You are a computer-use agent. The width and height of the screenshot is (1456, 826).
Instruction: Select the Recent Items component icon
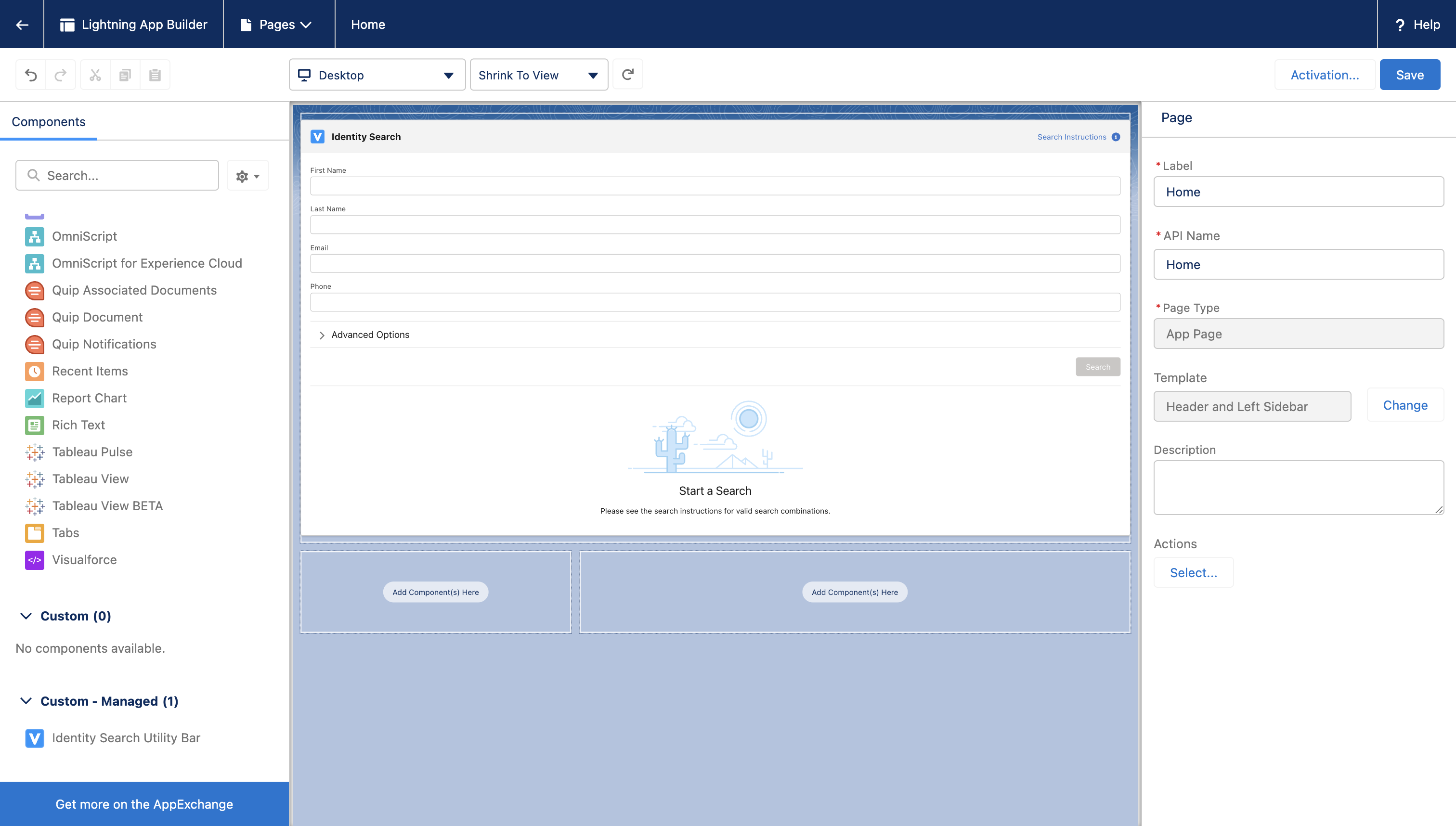(x=35, y=371)
